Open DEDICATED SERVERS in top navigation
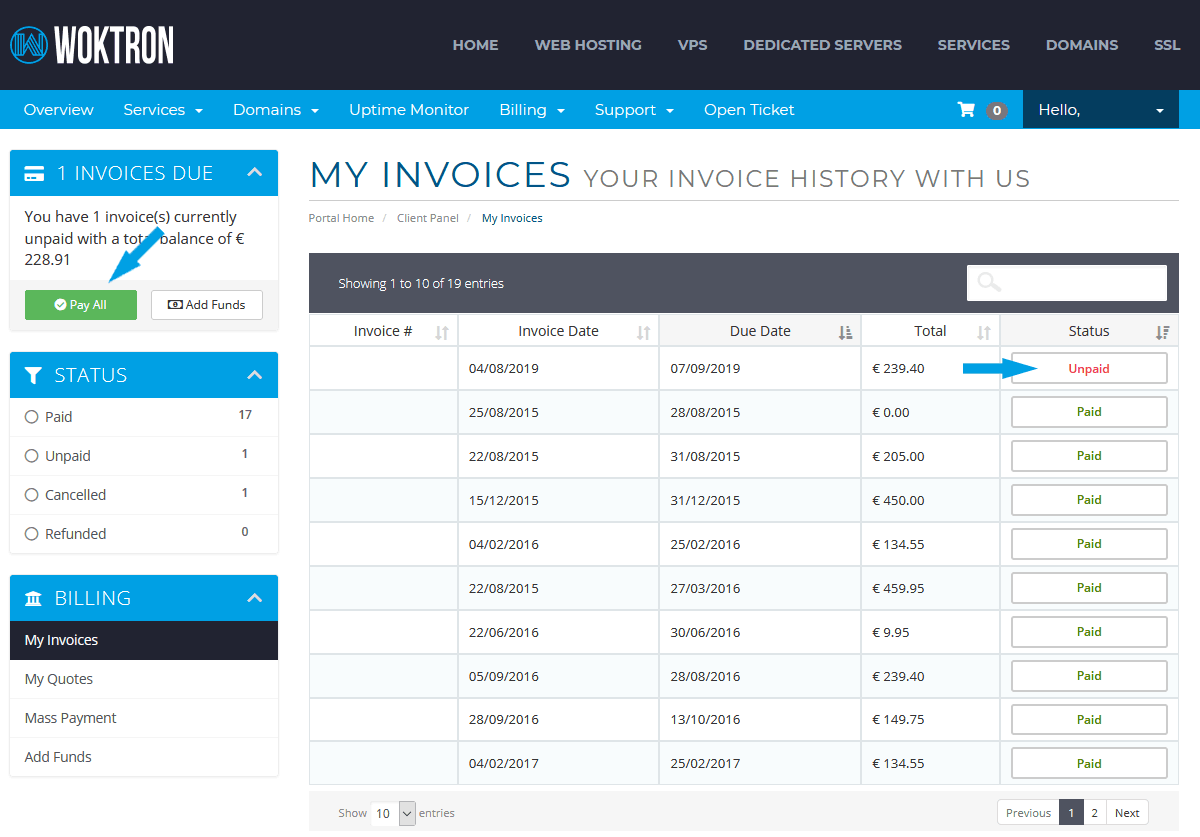Viewport: 1200px width, 837px height. tap(822, 45)
